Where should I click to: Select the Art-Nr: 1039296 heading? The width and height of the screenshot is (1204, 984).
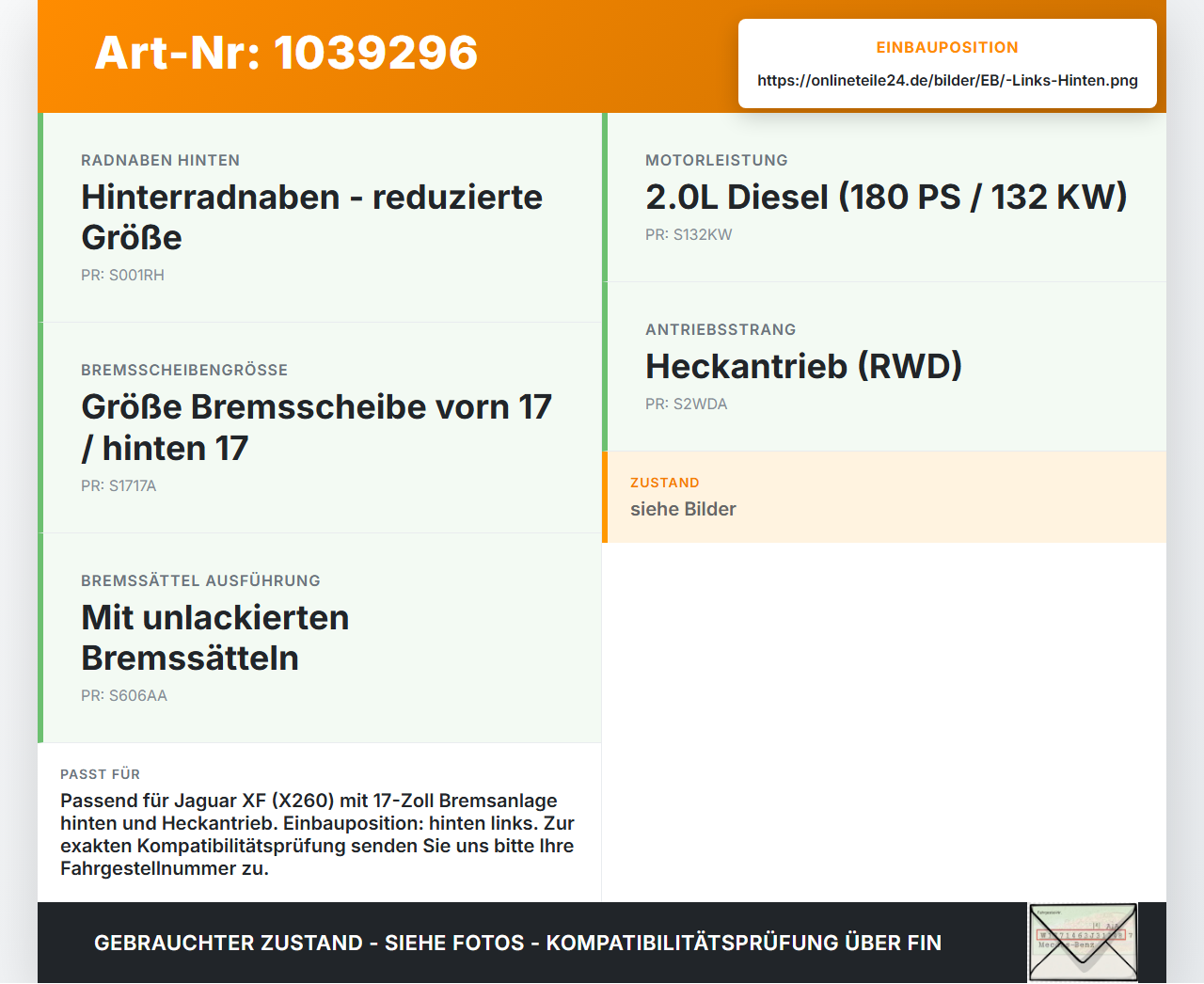286,53
